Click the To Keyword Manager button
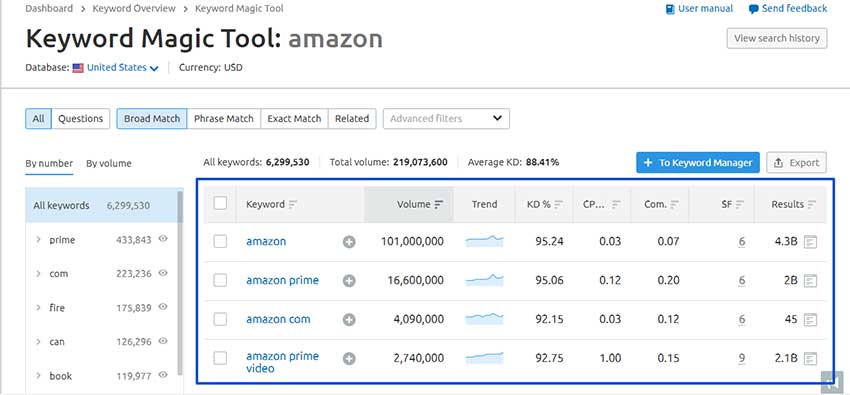The height and width of the screenshot is (395, 850). click(698, 163)
